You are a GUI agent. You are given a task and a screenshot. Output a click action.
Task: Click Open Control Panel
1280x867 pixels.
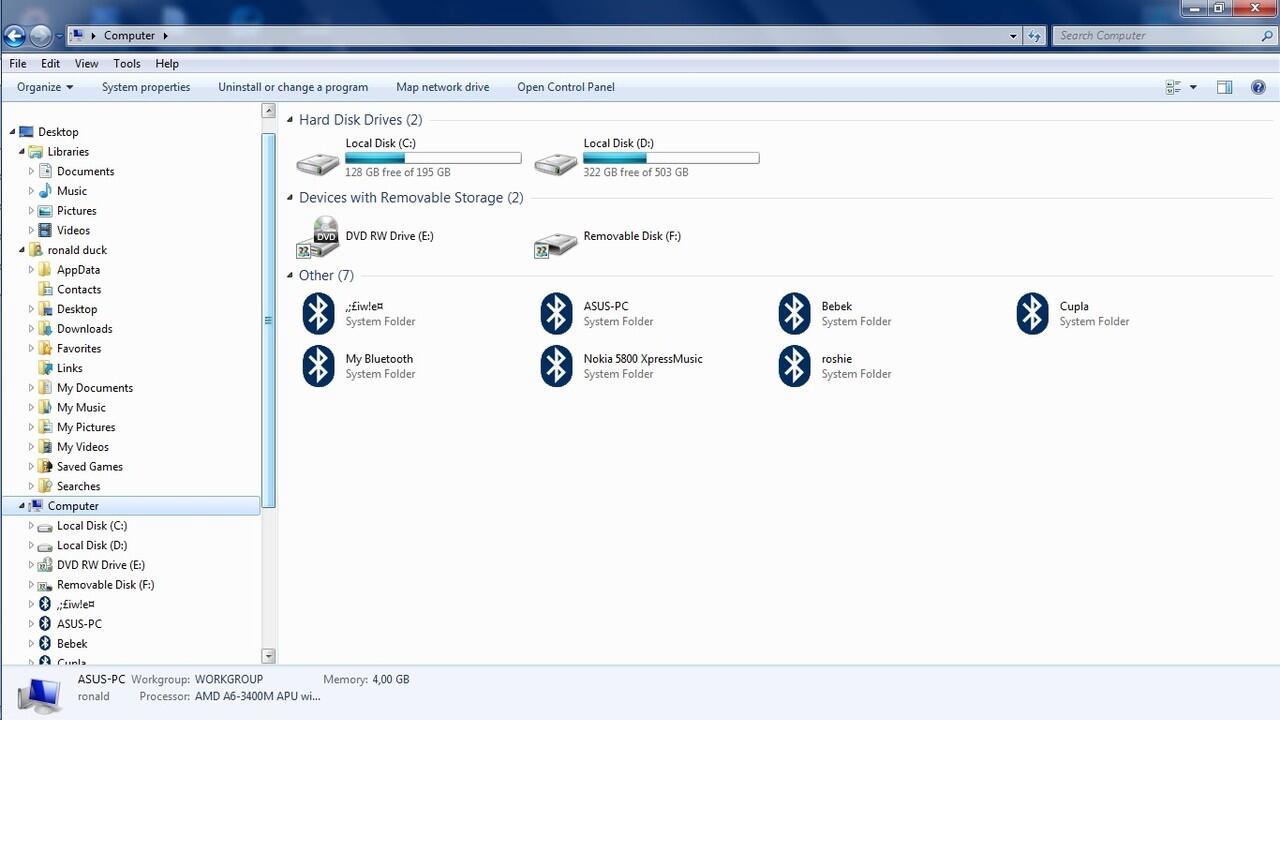(566, 87)
